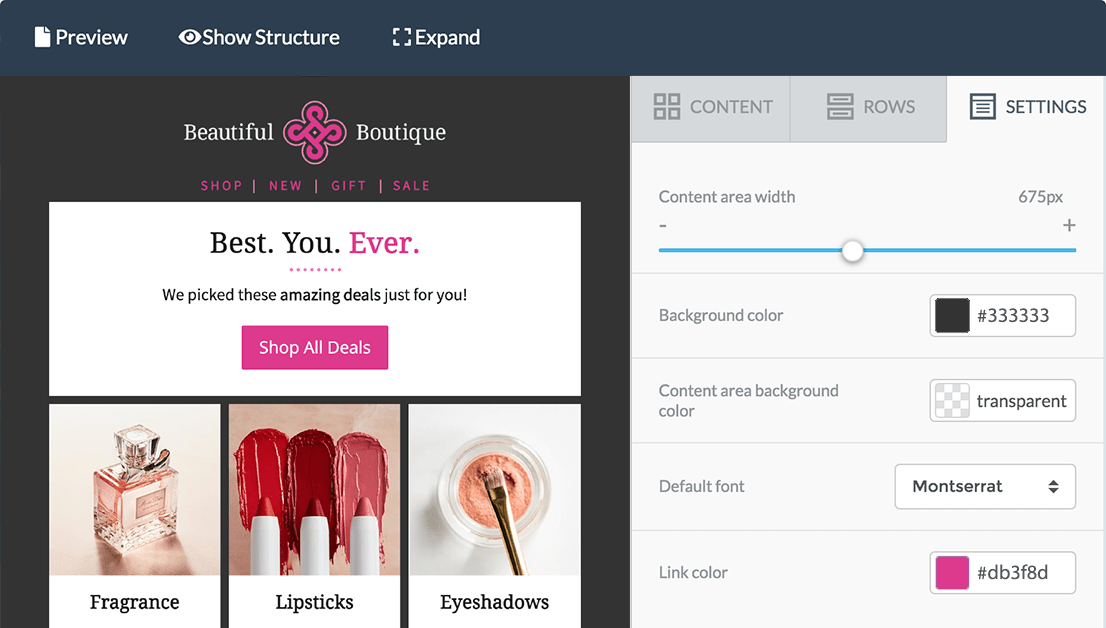The height and width of the screenshot is (628, 1106).
Task: Decrease content width with minus icon
Action: coord(663,226)
